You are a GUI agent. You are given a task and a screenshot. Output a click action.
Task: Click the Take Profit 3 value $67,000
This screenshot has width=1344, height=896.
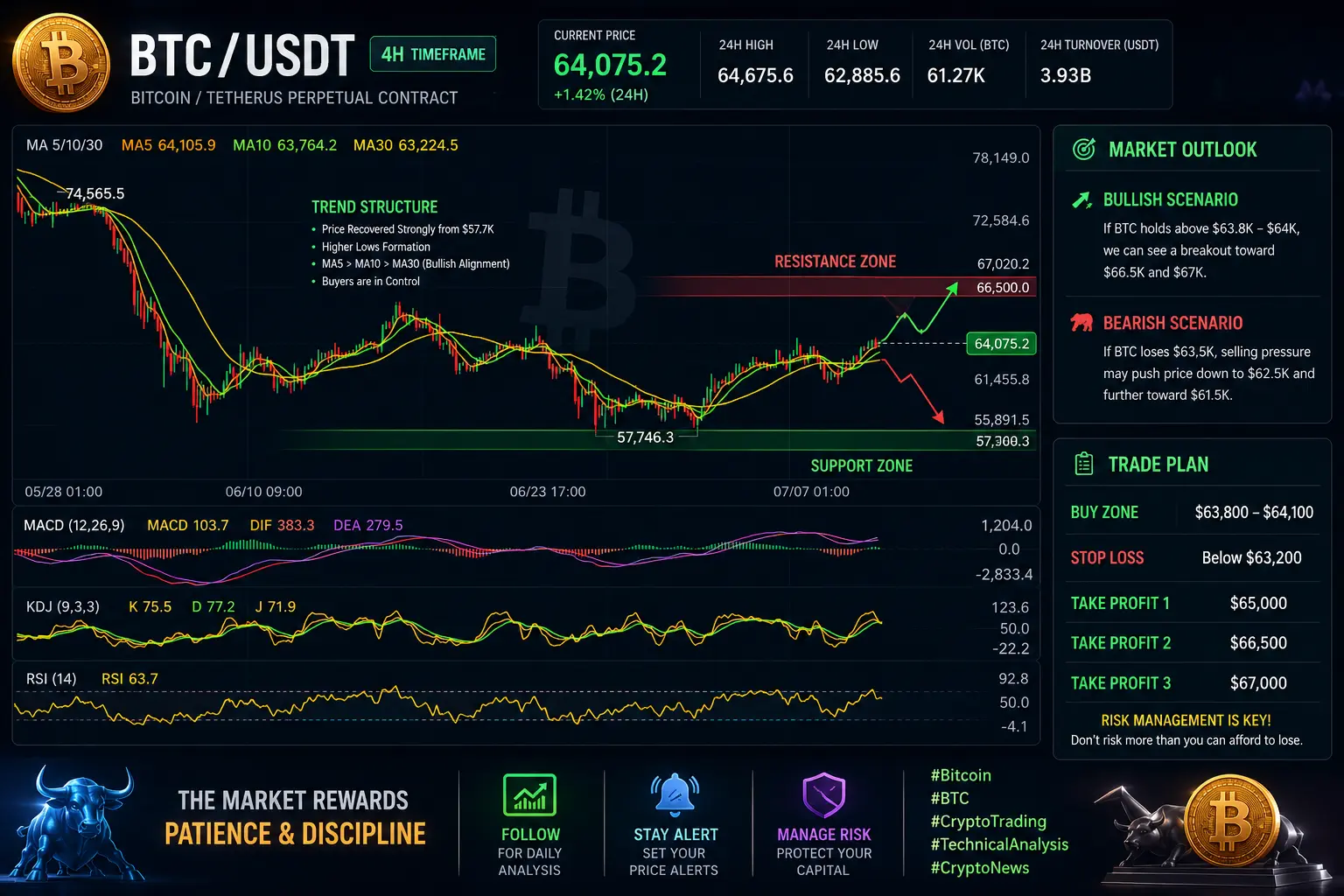coord(1258,683)
